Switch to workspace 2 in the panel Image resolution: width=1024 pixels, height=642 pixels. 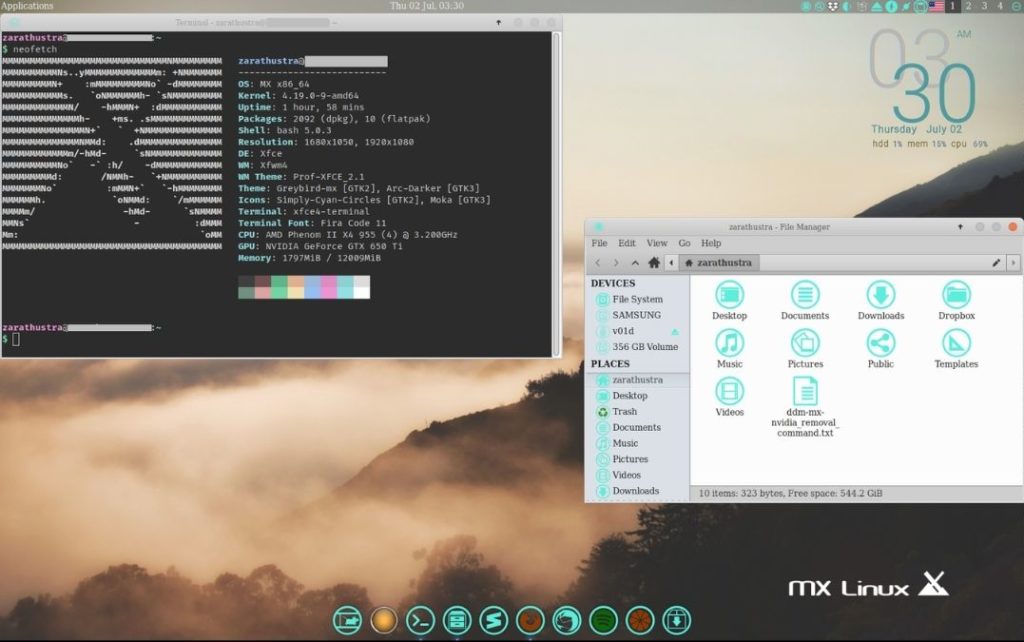[967, 6]
